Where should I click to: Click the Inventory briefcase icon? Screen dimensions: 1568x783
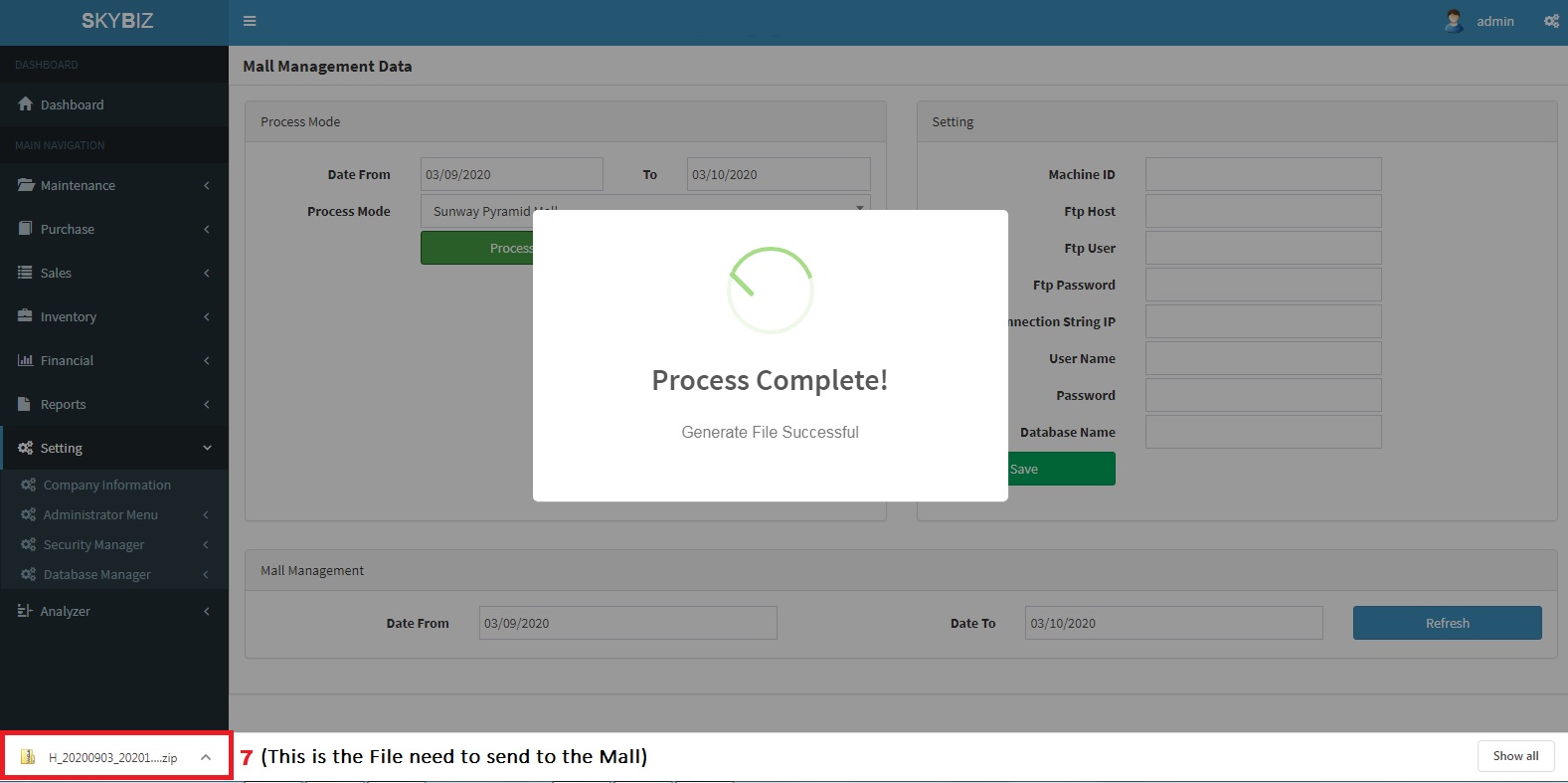(26, 316)
